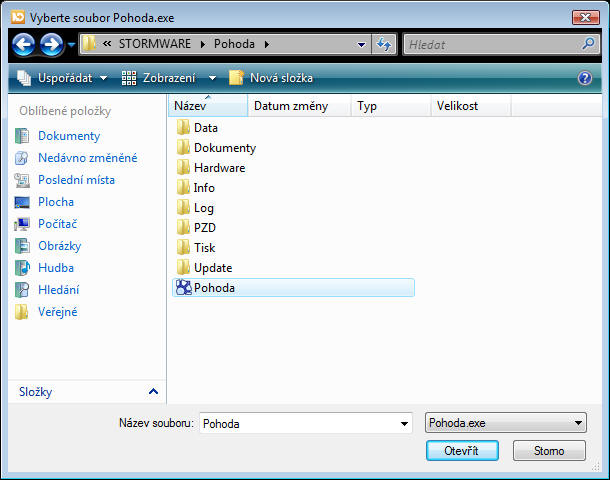This screenshot has width=610, height=480.
Task: Open Hudba in favorite links
Action: point(56,268)
